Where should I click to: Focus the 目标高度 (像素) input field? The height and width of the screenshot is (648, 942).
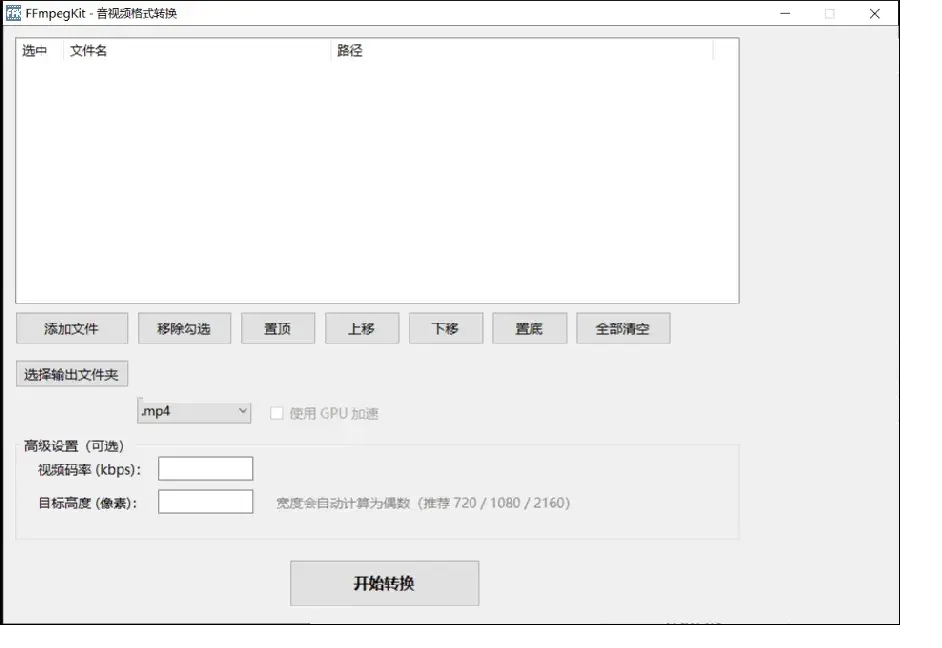coord(205,502)
